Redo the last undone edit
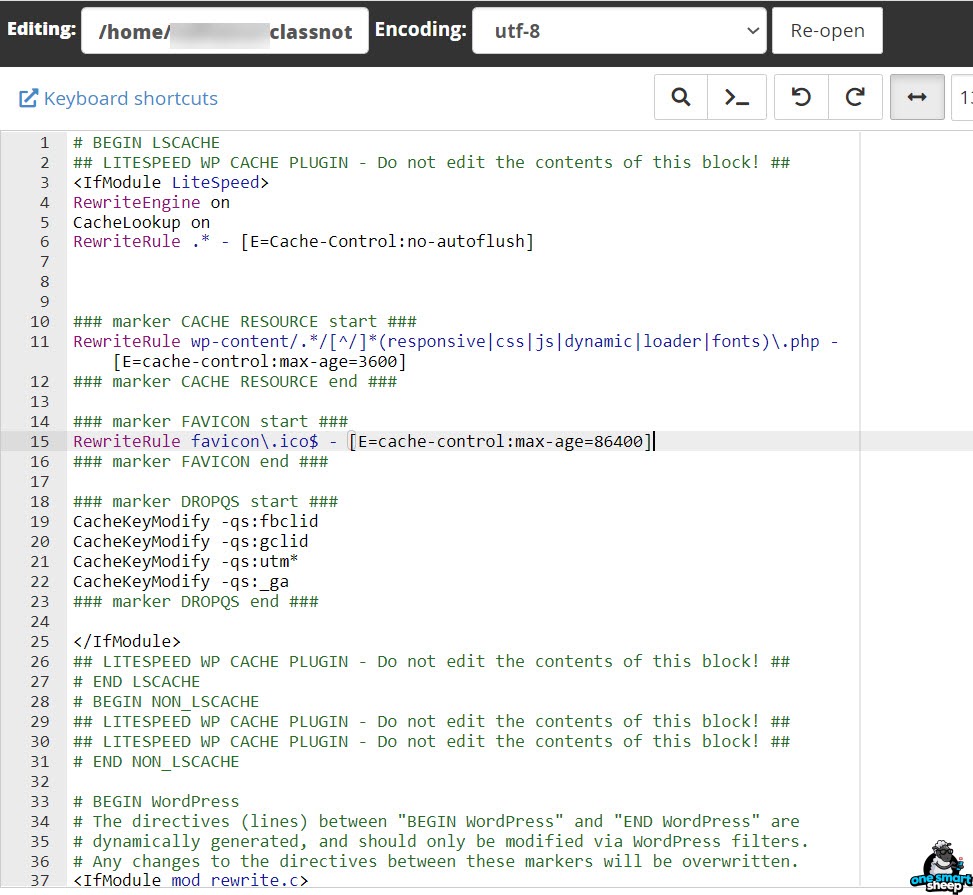Viewport: 973px width, 895px height. point(855,97)
